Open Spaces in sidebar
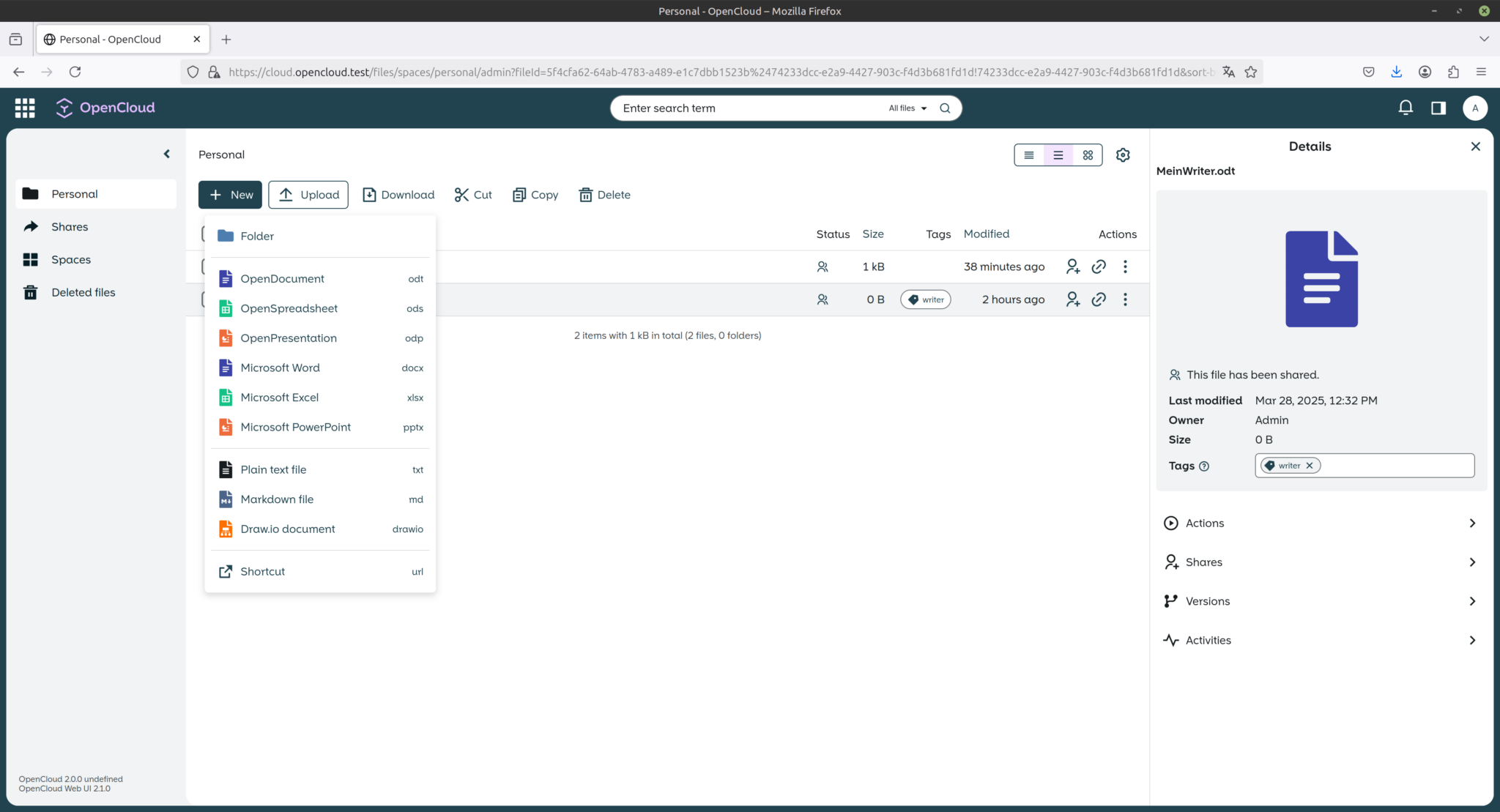This screenshot has width=1500, height=812. [96, 259]
